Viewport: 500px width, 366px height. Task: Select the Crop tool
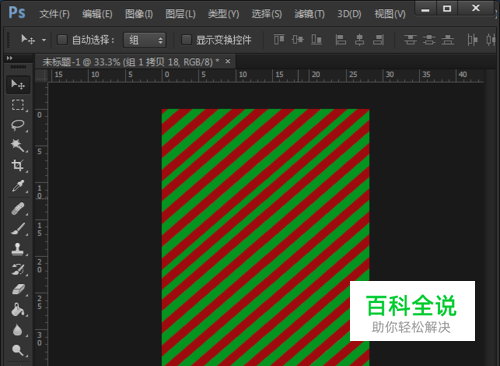coord(18,165)
